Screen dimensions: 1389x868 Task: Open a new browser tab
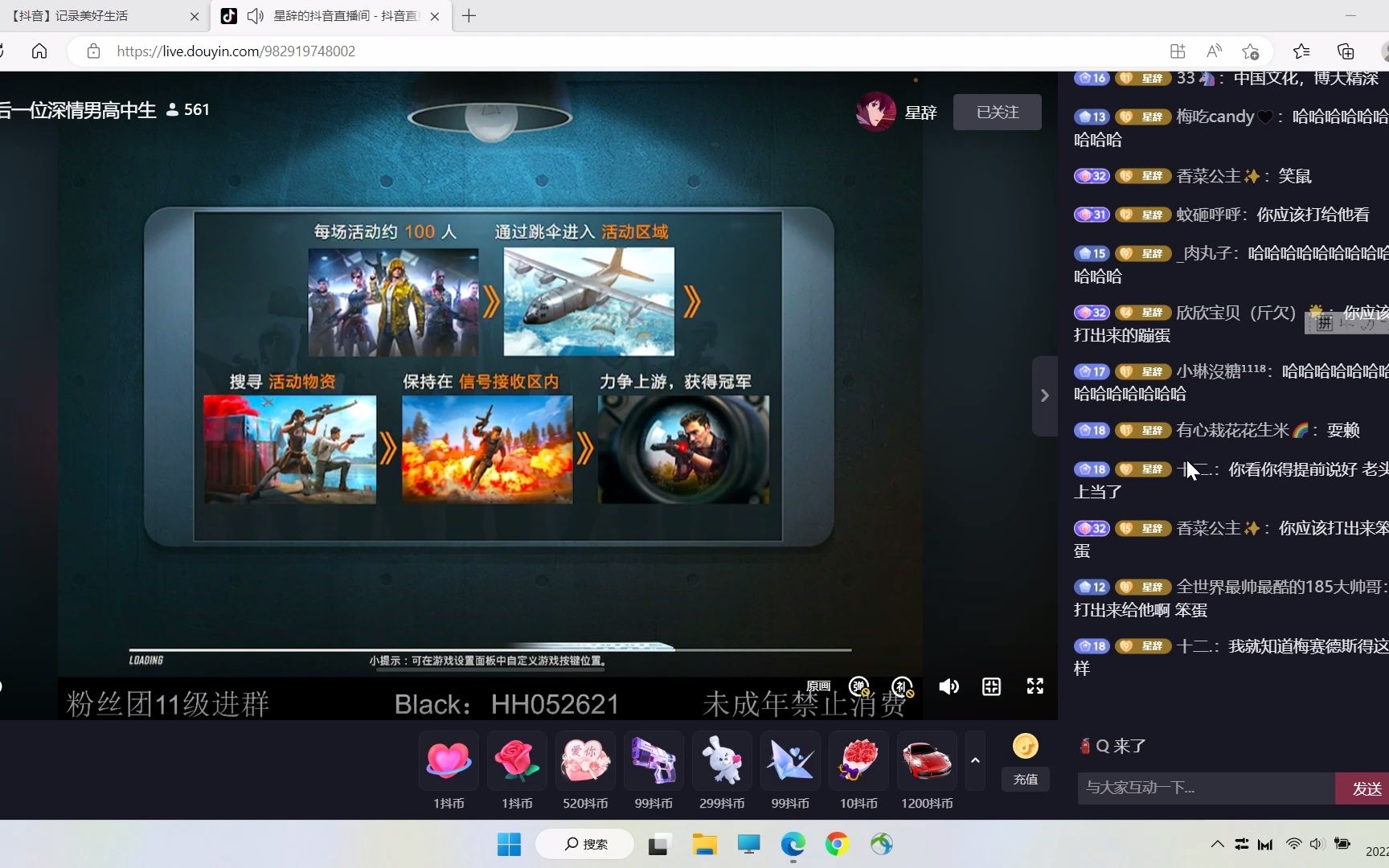pyautogui.click(x=469, y=16)
